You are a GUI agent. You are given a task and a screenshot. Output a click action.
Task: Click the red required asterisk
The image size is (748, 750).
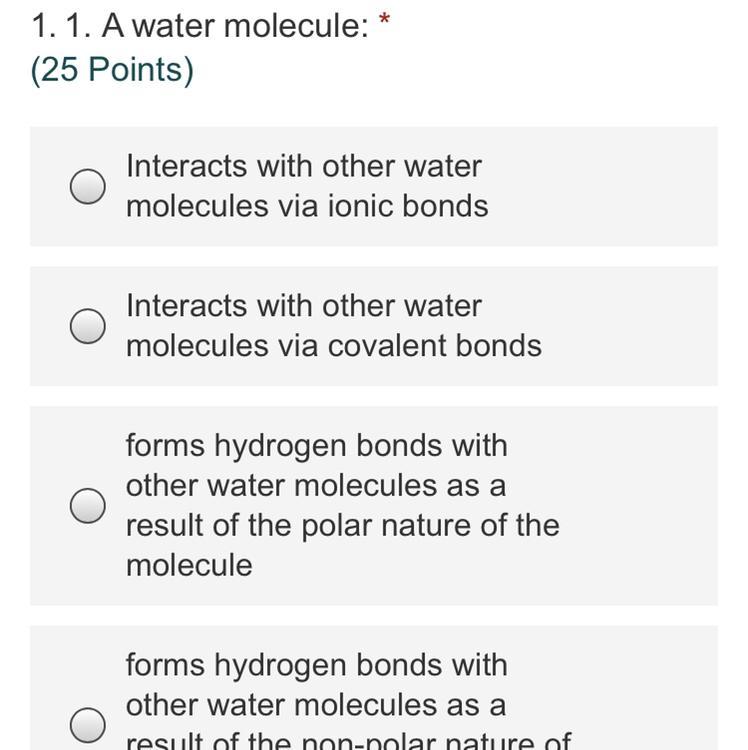click(x=384, y=20)
